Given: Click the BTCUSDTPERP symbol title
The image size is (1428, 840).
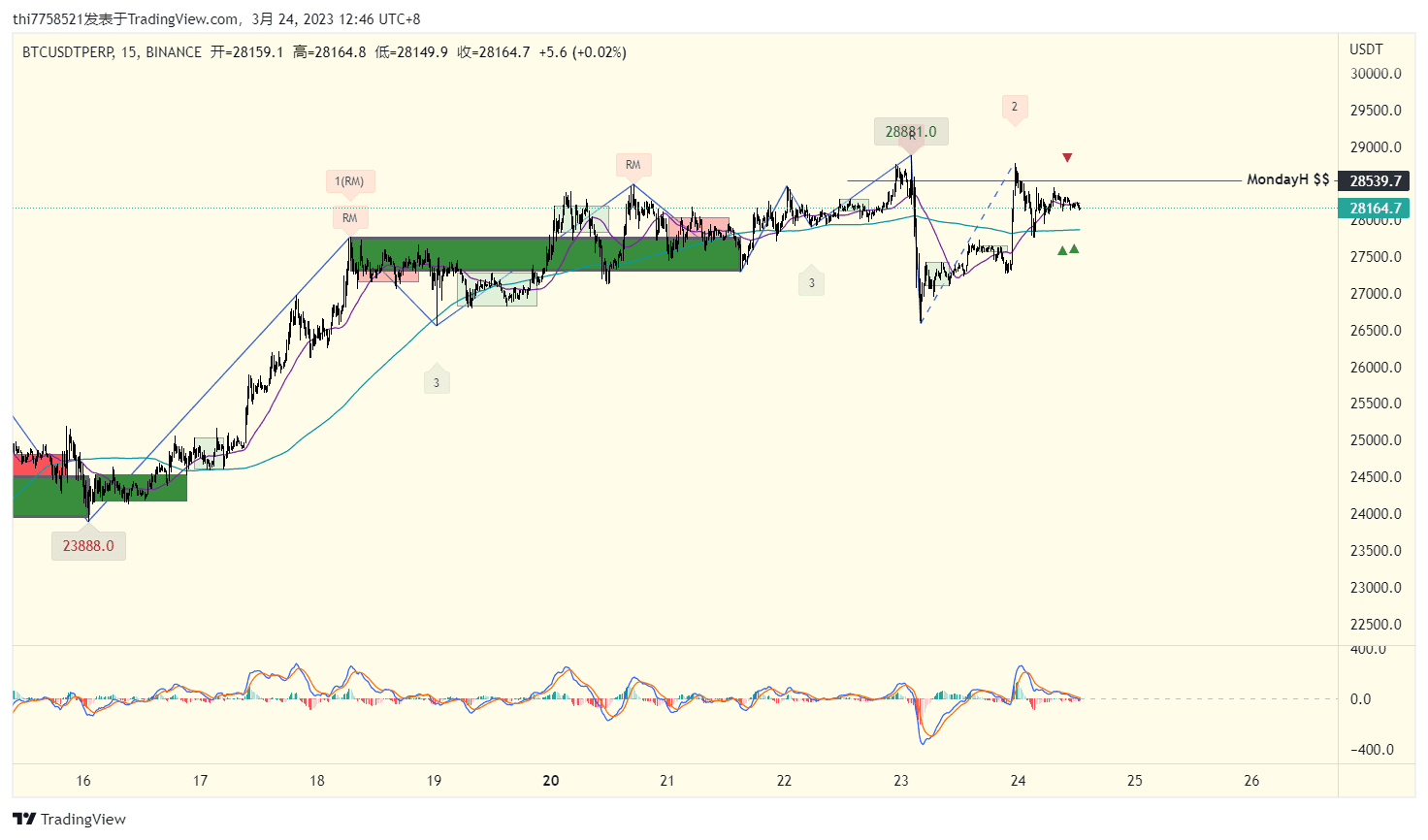Looking at the screenshot, I should [67, 52].
